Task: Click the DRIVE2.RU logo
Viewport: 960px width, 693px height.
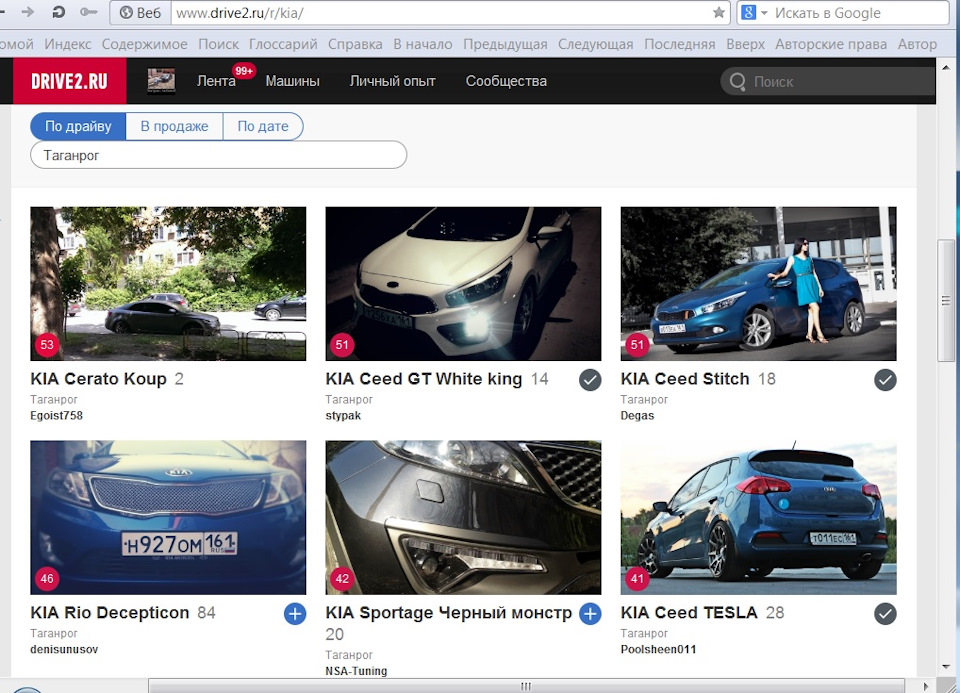Action: point(69,81)
